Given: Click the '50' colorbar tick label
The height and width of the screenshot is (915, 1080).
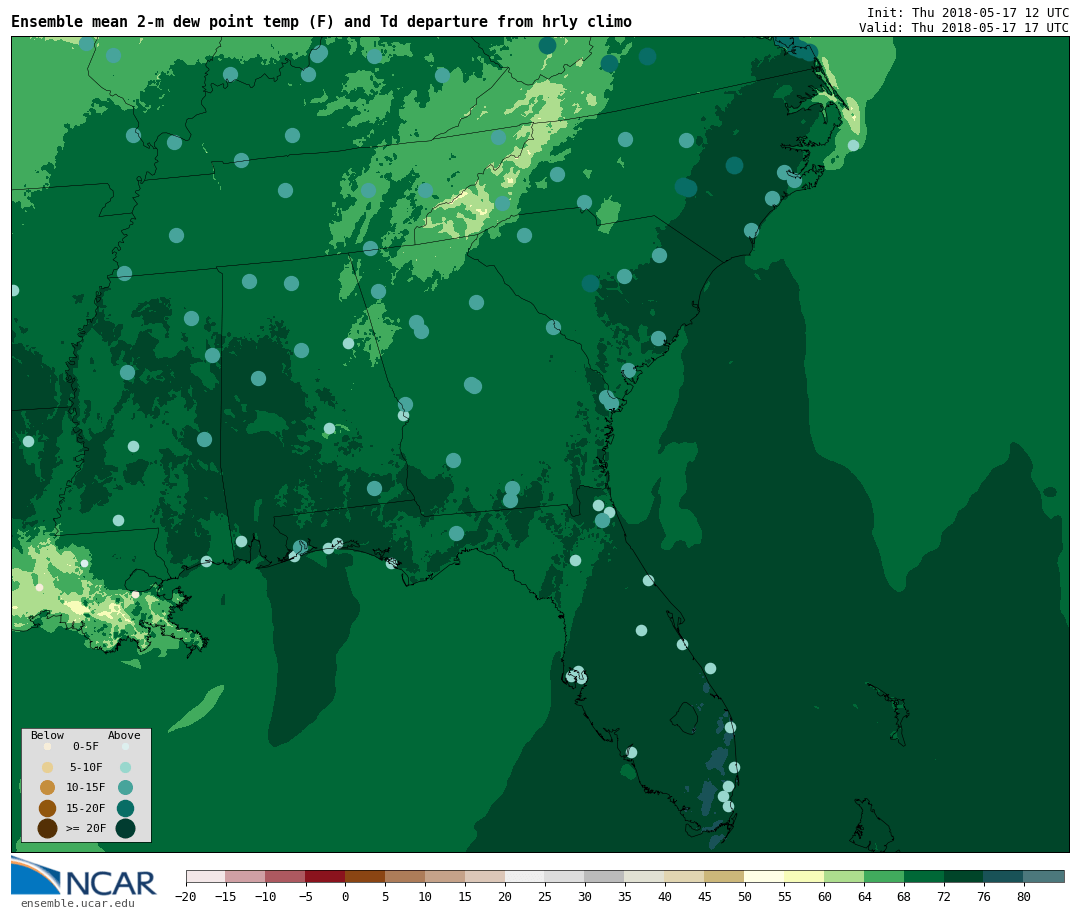Looking at the screenshot, I should 745,896.
